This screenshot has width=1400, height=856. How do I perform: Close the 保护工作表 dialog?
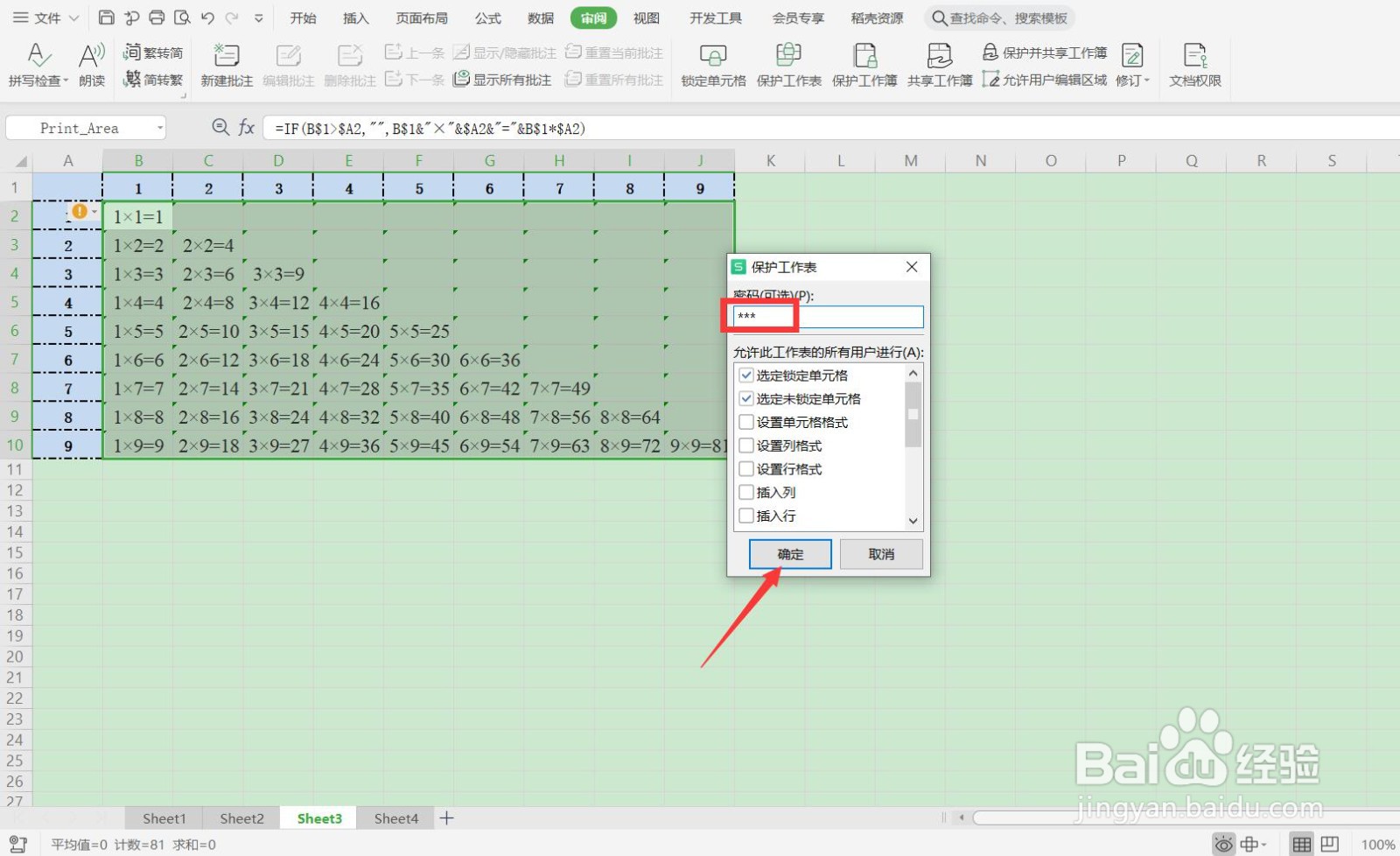click(912, 267)
